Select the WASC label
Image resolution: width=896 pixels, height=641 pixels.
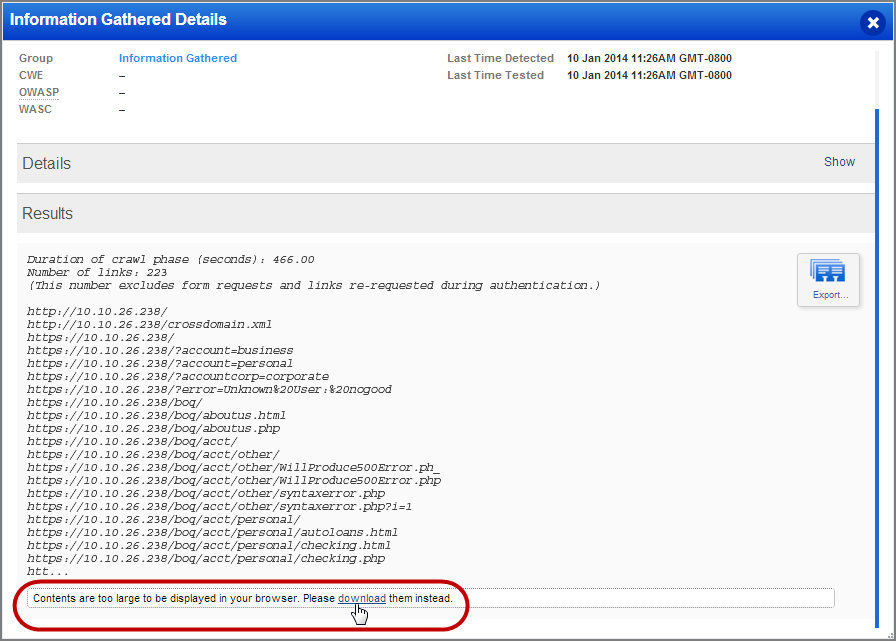[x=35, y=109]
